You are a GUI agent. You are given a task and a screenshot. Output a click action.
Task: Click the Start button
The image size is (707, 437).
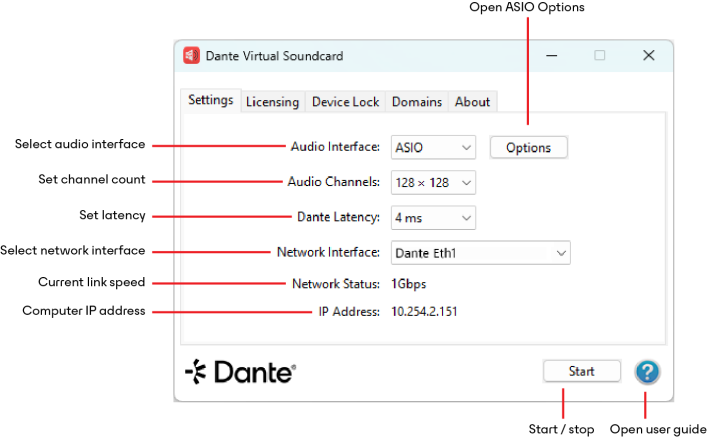point(582,372)
